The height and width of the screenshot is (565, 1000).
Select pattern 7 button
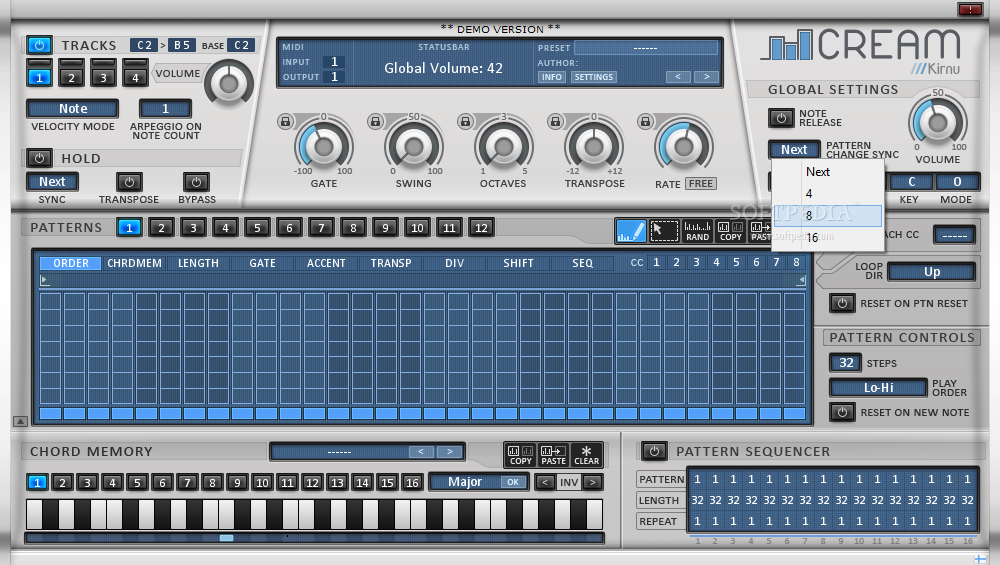321,228
